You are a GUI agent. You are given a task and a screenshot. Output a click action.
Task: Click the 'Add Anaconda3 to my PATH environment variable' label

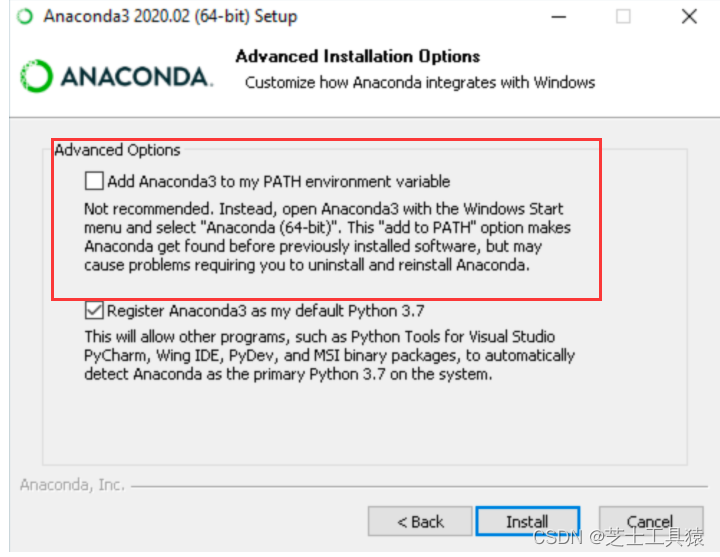[279, 181]
